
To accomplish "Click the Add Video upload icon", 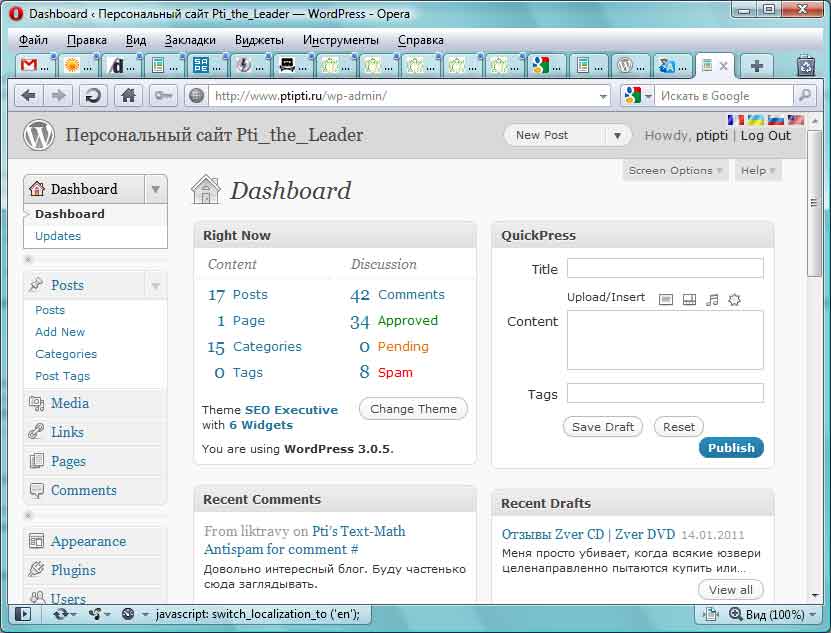I will [x=689, y=300].
